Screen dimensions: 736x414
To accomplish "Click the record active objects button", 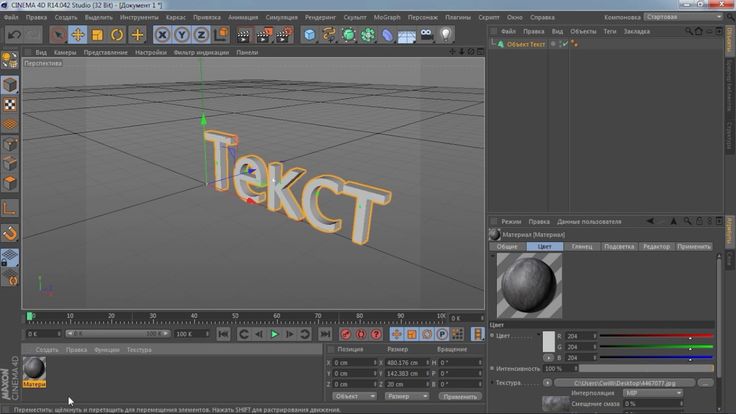I will pos(346,334).
